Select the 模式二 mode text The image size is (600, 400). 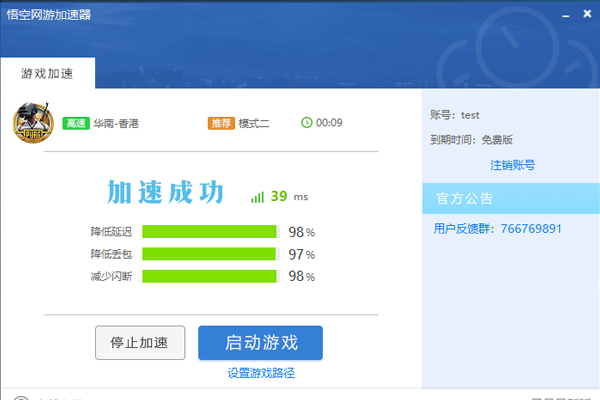(x=254, y=123)
